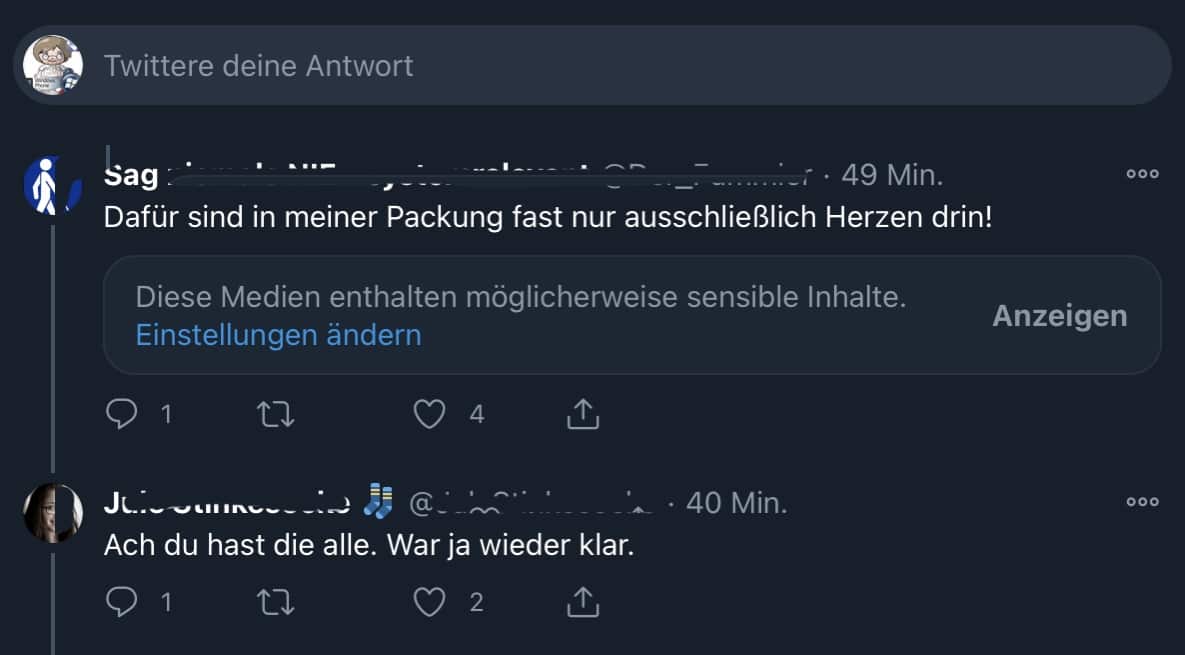Type in "Twittere deine Antwort" field
Screen dimensions: 1185x655
tap(600, 66)
